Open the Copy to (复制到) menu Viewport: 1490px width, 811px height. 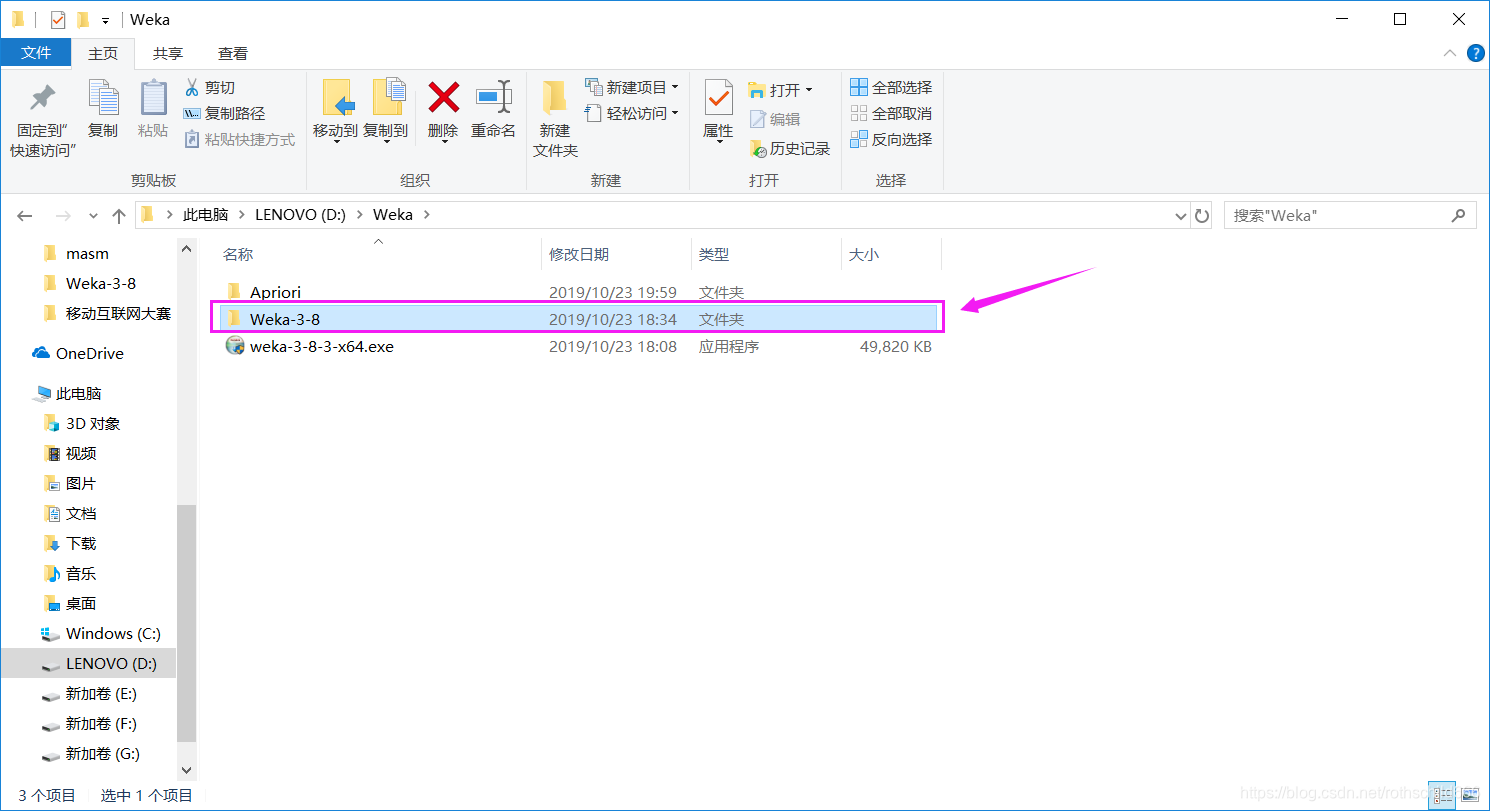point(385,111)
